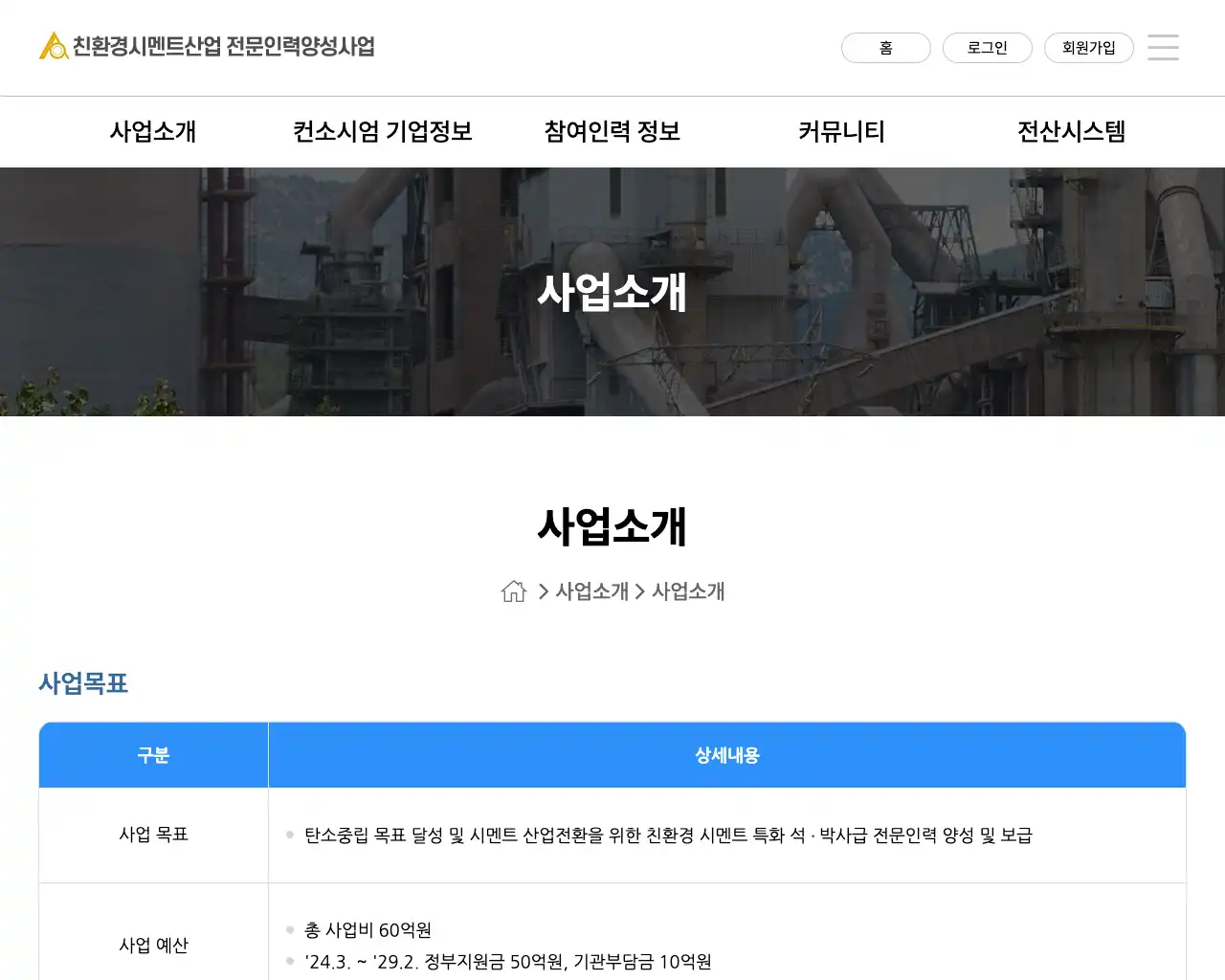Select the 참여인력 정보 menu item

click(x=612, y=131)
